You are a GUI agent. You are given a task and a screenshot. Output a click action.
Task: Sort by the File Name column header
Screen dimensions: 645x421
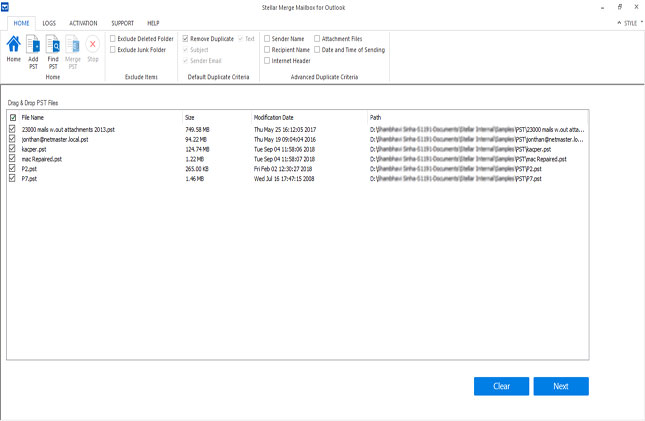coord(32,118)
